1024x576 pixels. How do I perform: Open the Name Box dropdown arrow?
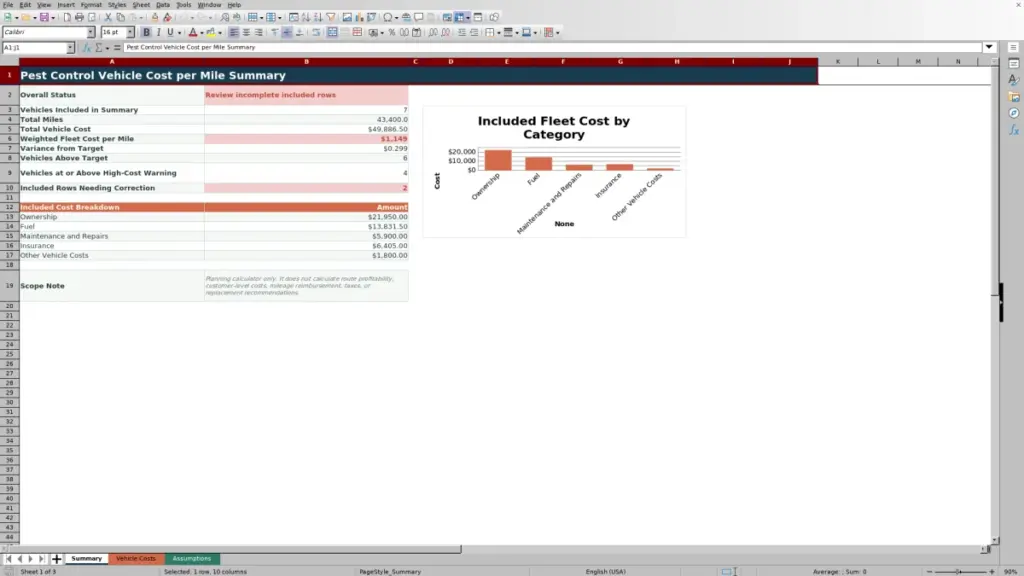click(x=70, y=47)
